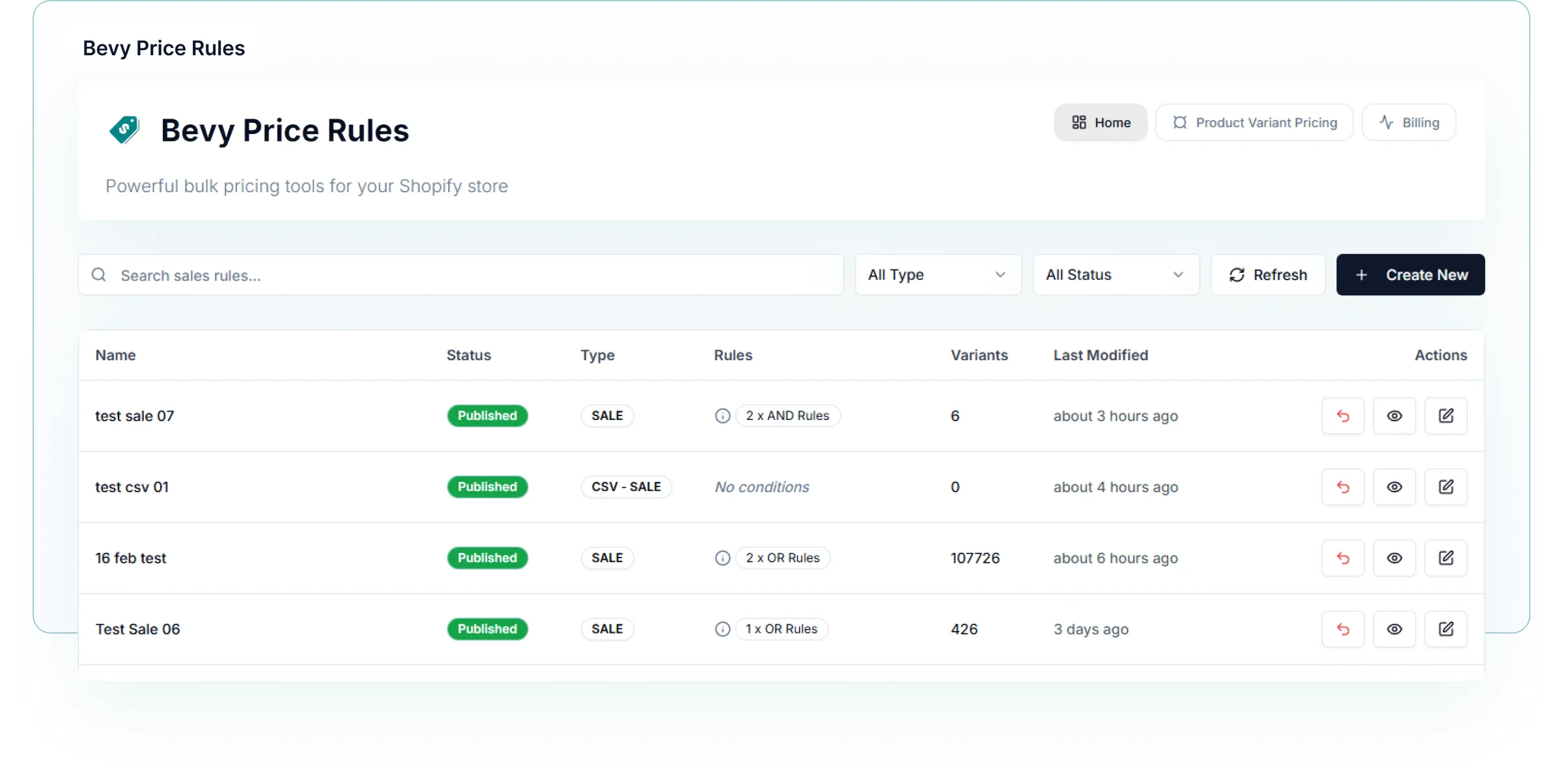Edit the Test Sale 06 rule
The image size is (1563, 784).
[1445, 628]
